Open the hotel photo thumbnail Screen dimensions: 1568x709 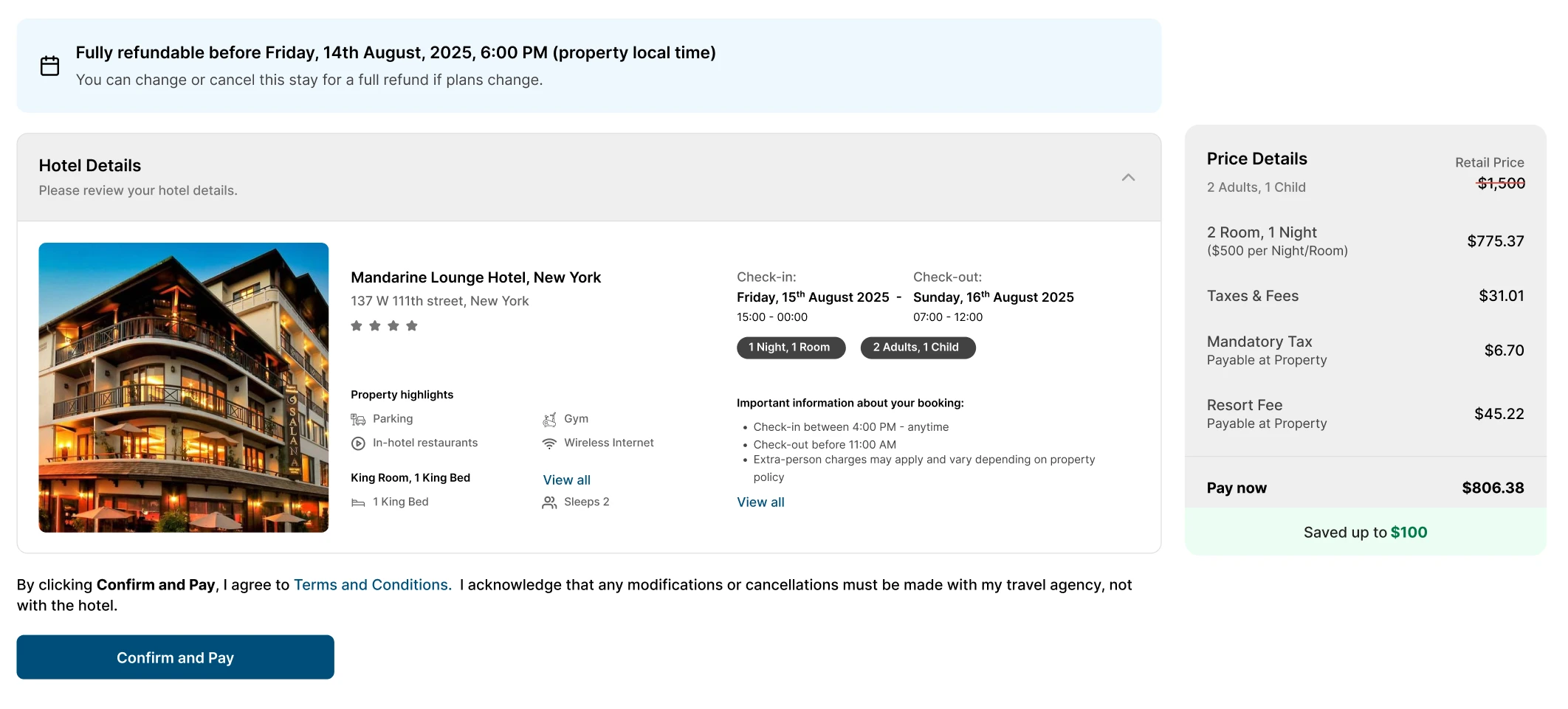coord(184,387)
